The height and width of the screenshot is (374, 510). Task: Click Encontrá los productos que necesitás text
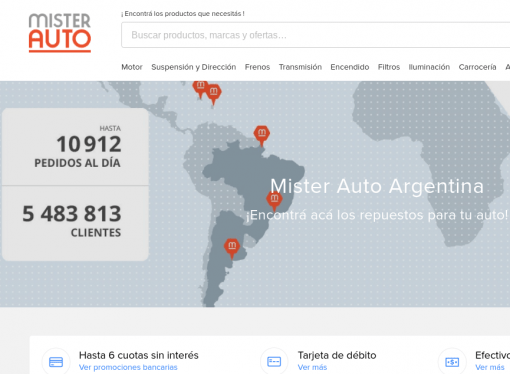(x=183, y=14)
